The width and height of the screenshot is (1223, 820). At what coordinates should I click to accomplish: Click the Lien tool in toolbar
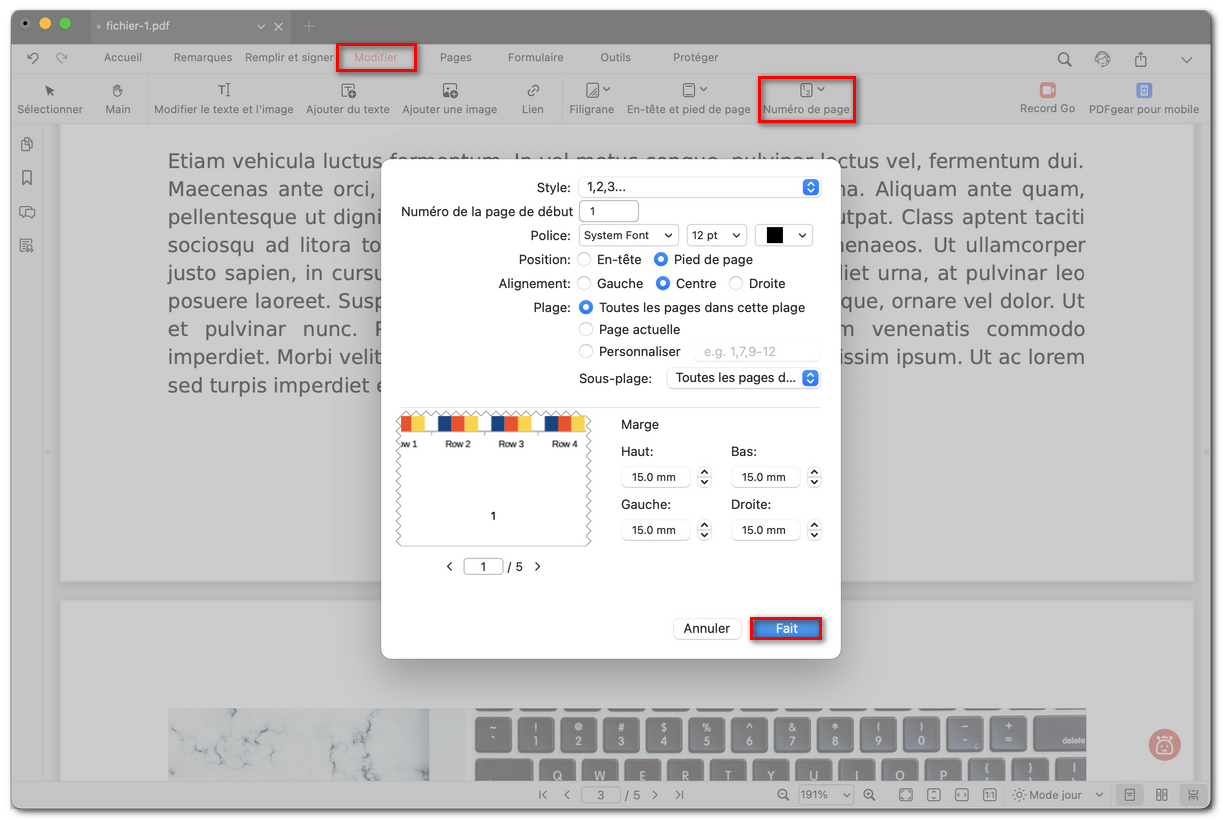point(532,99)
